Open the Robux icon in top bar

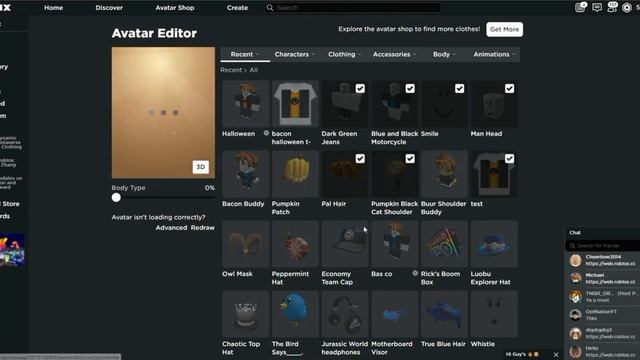click(x=627, y=7)
